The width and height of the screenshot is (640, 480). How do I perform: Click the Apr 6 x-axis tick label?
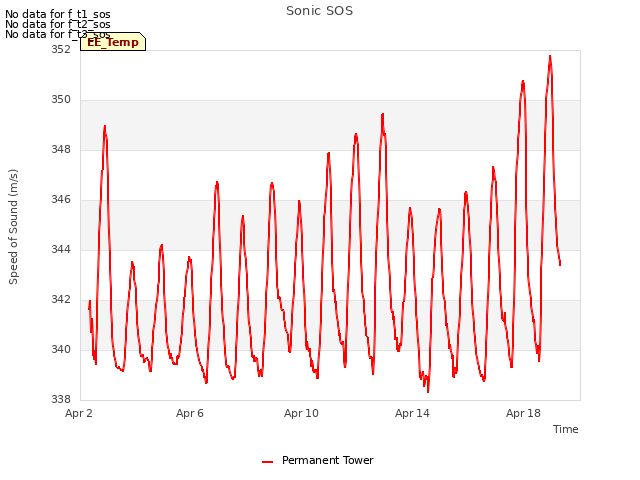coord(190,413)
